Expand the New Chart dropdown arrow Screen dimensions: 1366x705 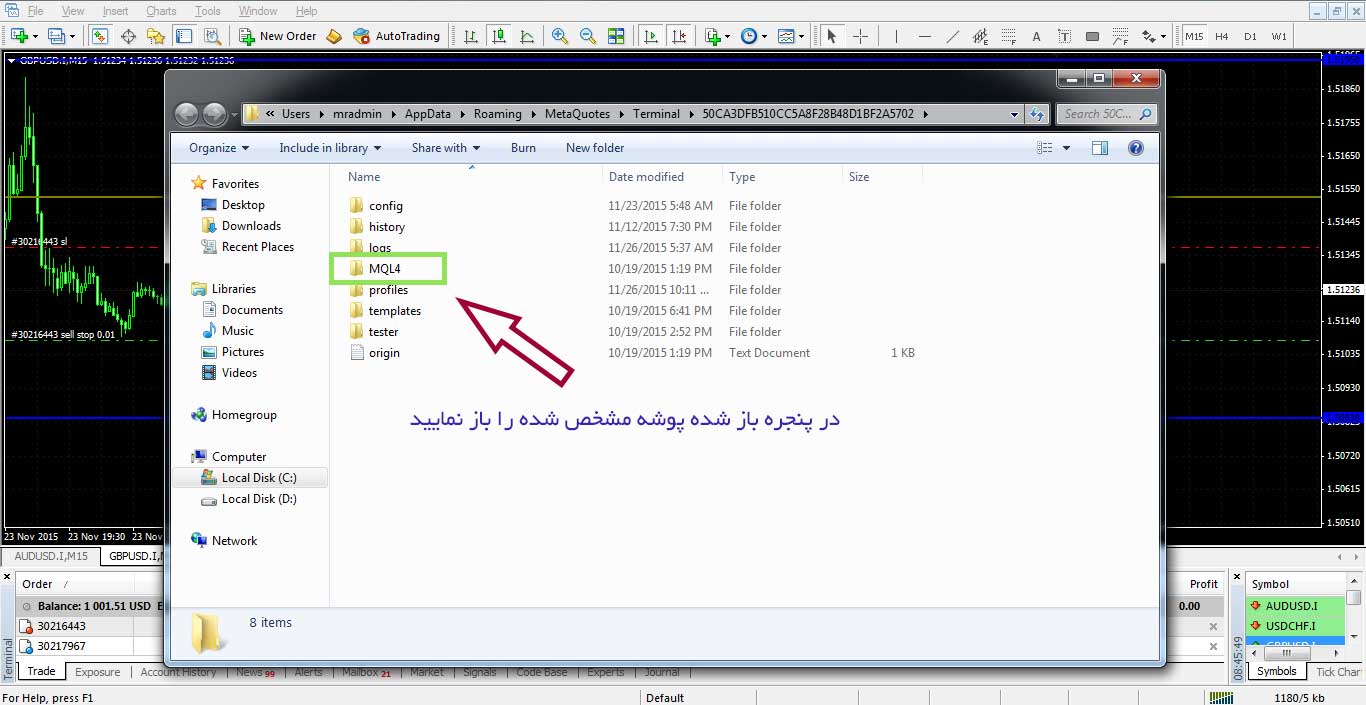[x=35, y=36]
